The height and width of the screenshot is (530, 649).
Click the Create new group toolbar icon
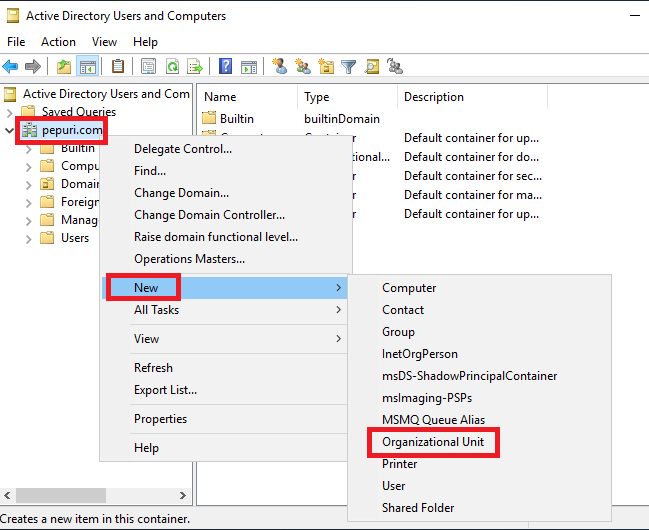(x=303, y=66)
